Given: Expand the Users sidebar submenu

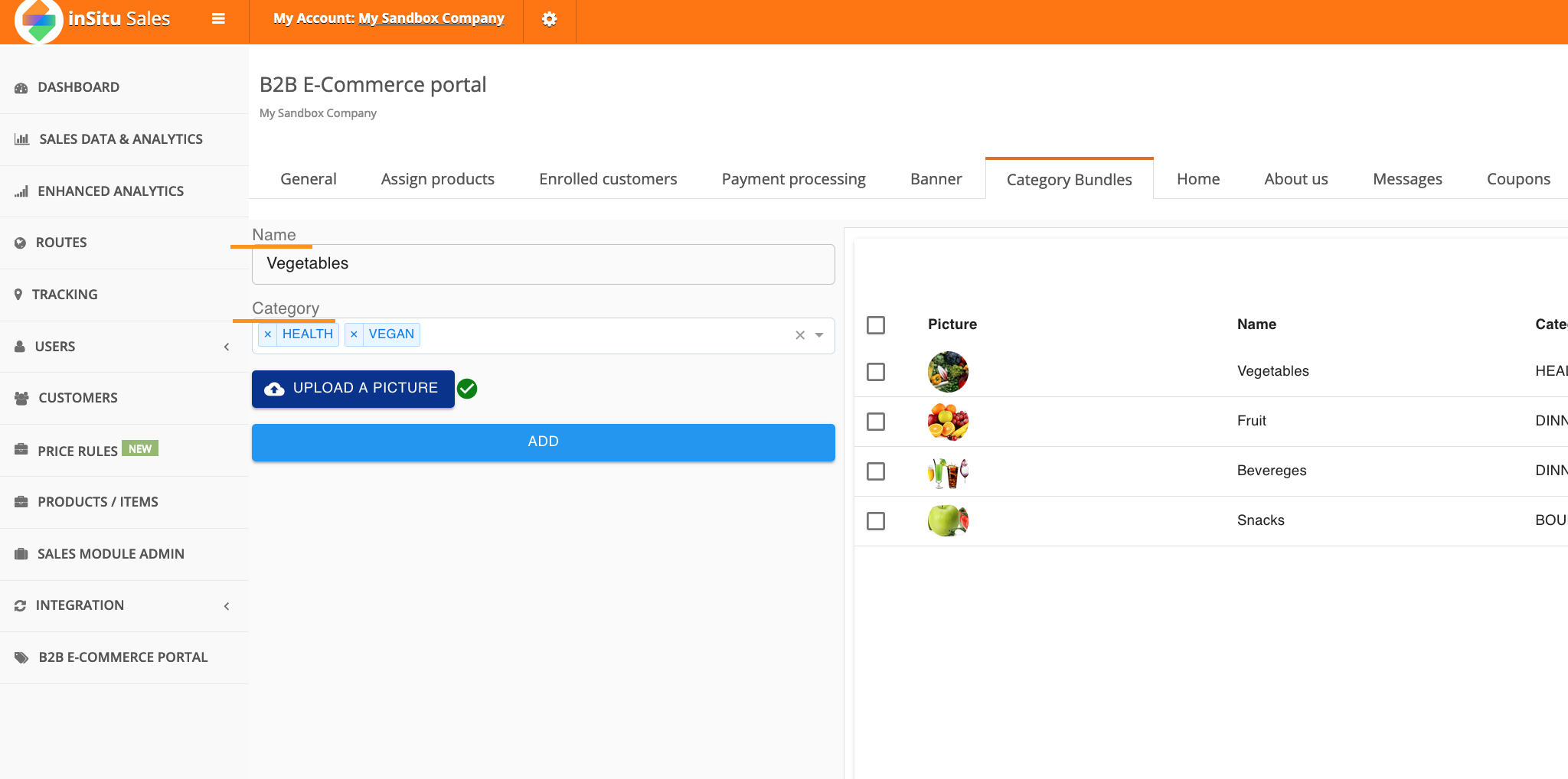Looking at the screenshot, I should tap(227, 347).
